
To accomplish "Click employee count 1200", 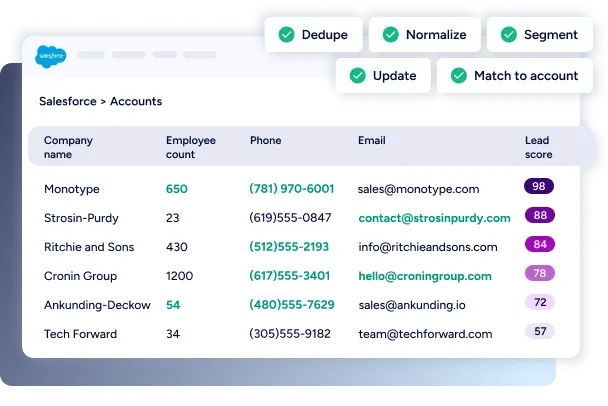I will coord(179,276).
